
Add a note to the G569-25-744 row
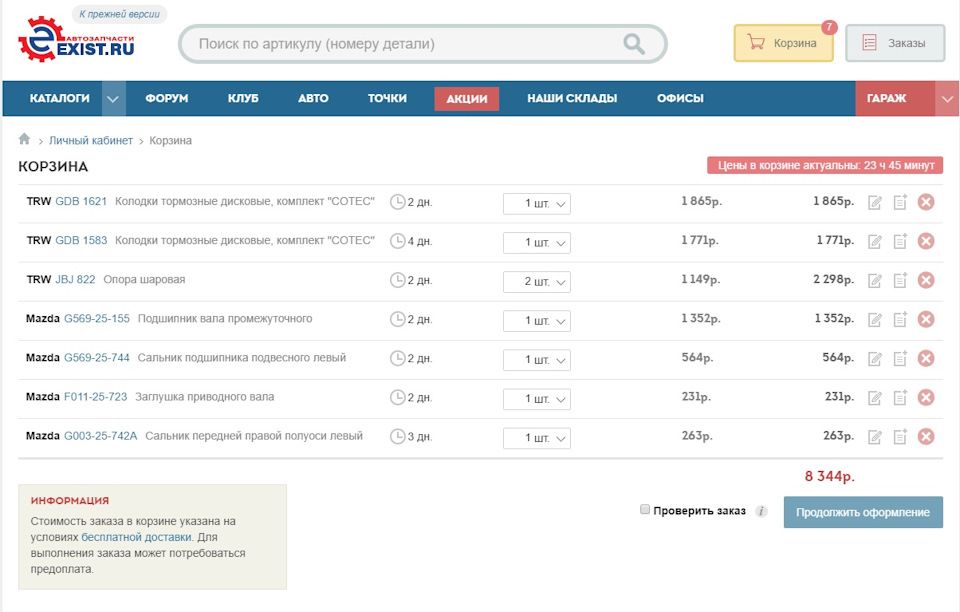[900, 359]
